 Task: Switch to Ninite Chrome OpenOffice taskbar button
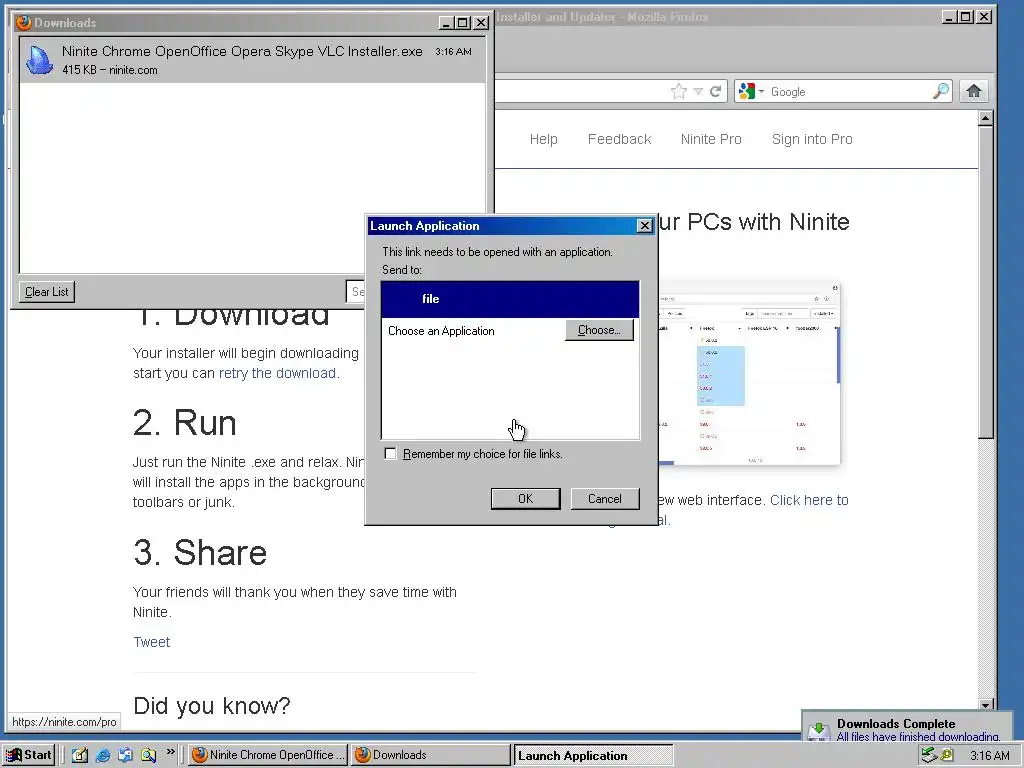coord(268,755)
